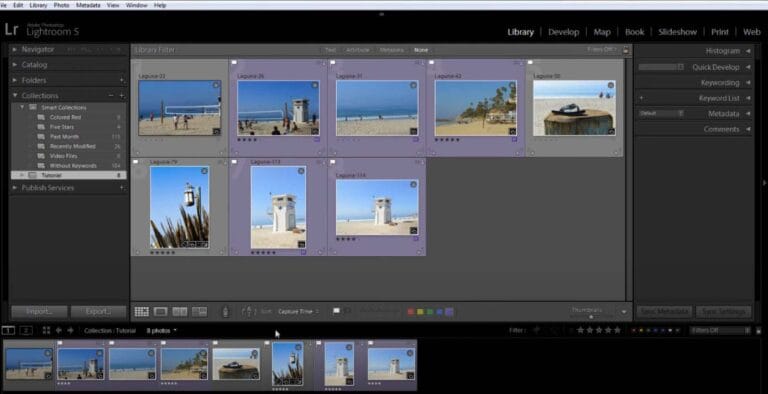The width and height of the screenshot is (768, 394).
Task: Open second window display button 2
Action: pyautogui.click(x=25, y=330)
